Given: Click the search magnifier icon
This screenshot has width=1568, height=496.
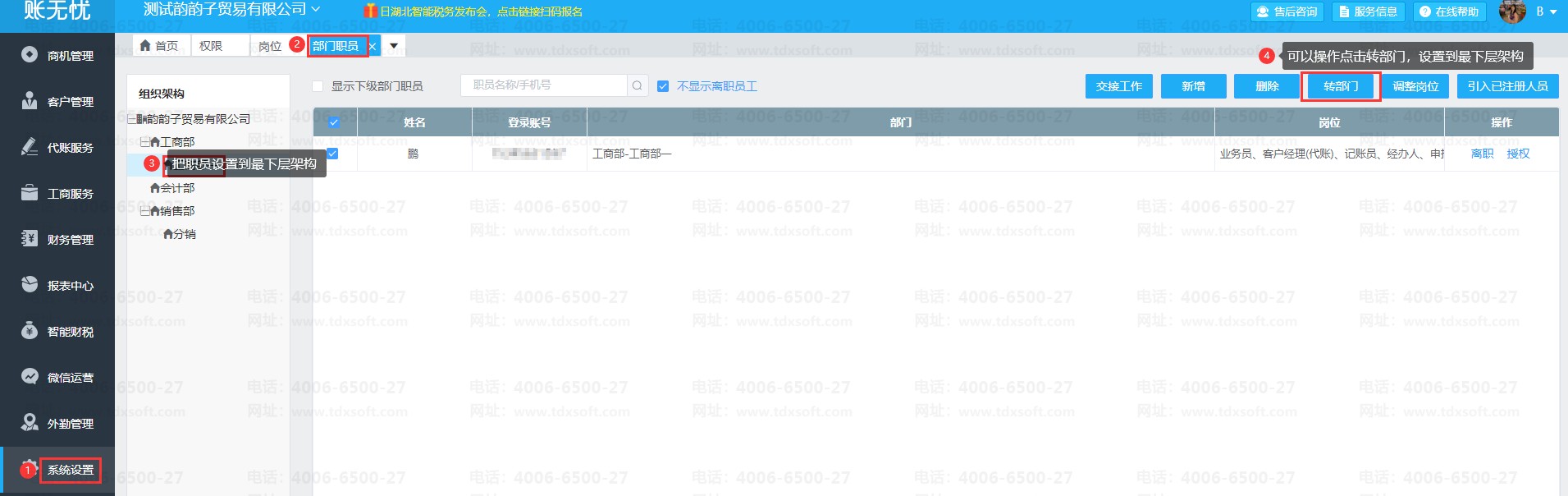Looking at the screenshot, I should (637, 86).
